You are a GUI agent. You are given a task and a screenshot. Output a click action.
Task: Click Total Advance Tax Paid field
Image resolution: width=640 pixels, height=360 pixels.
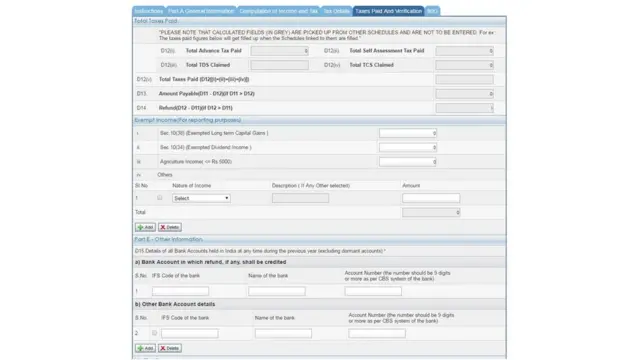pyautogui.click(x=280, y=51)
